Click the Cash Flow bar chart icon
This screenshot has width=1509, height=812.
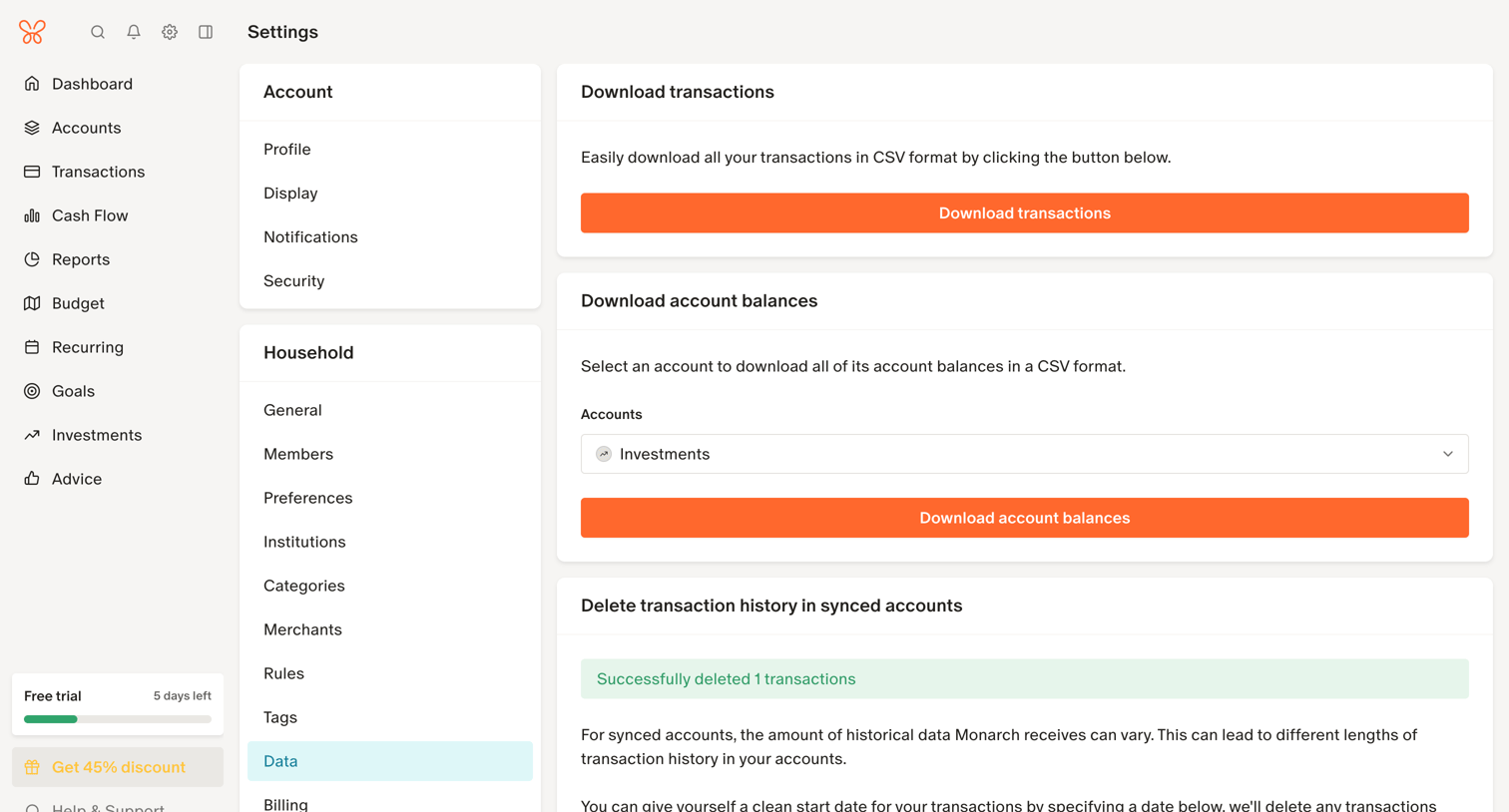pos(32,215)
